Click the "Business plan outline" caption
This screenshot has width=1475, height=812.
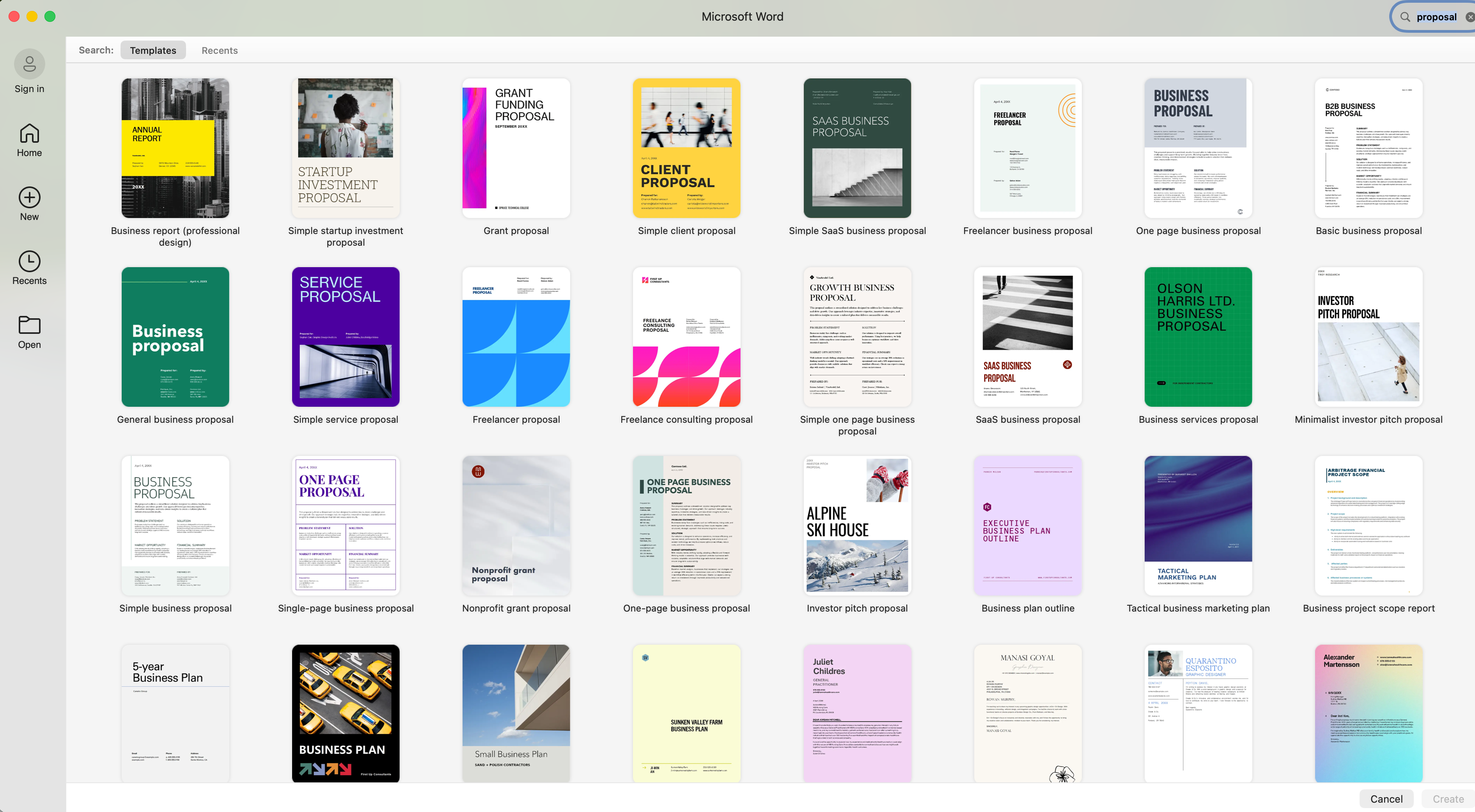(x=1028, y=608)
